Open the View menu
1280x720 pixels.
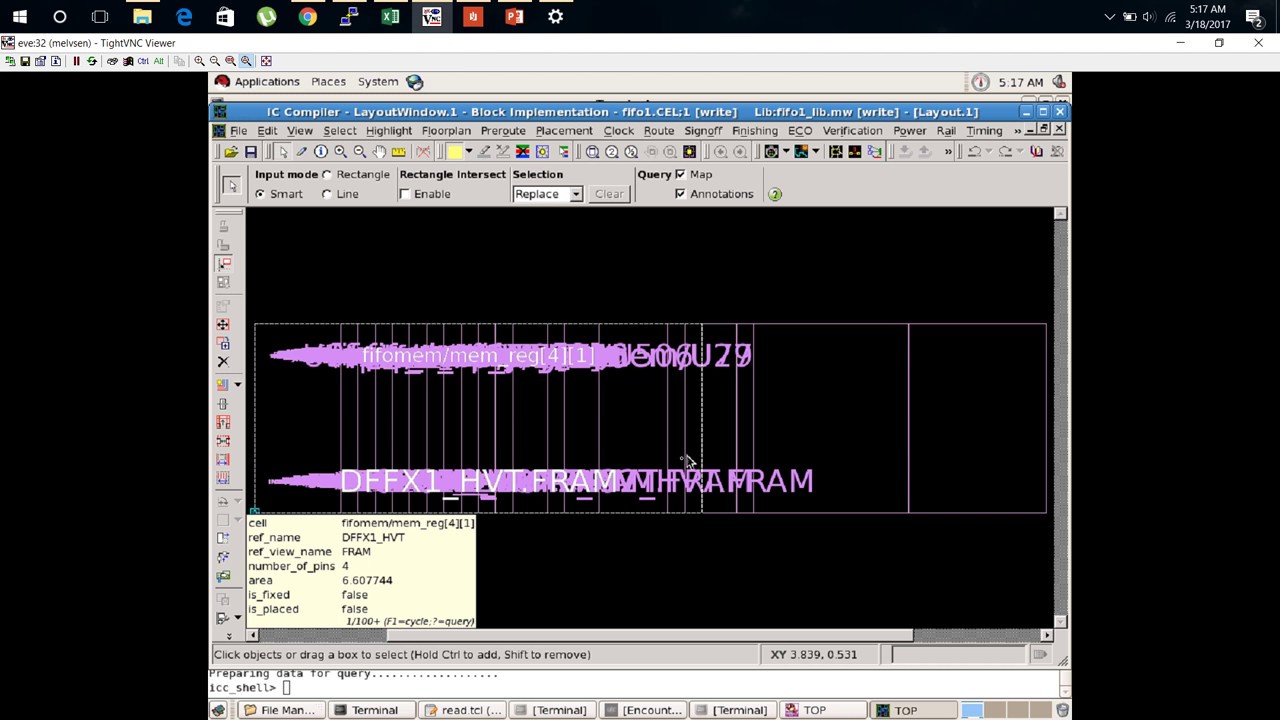click(x=300, y=131)
